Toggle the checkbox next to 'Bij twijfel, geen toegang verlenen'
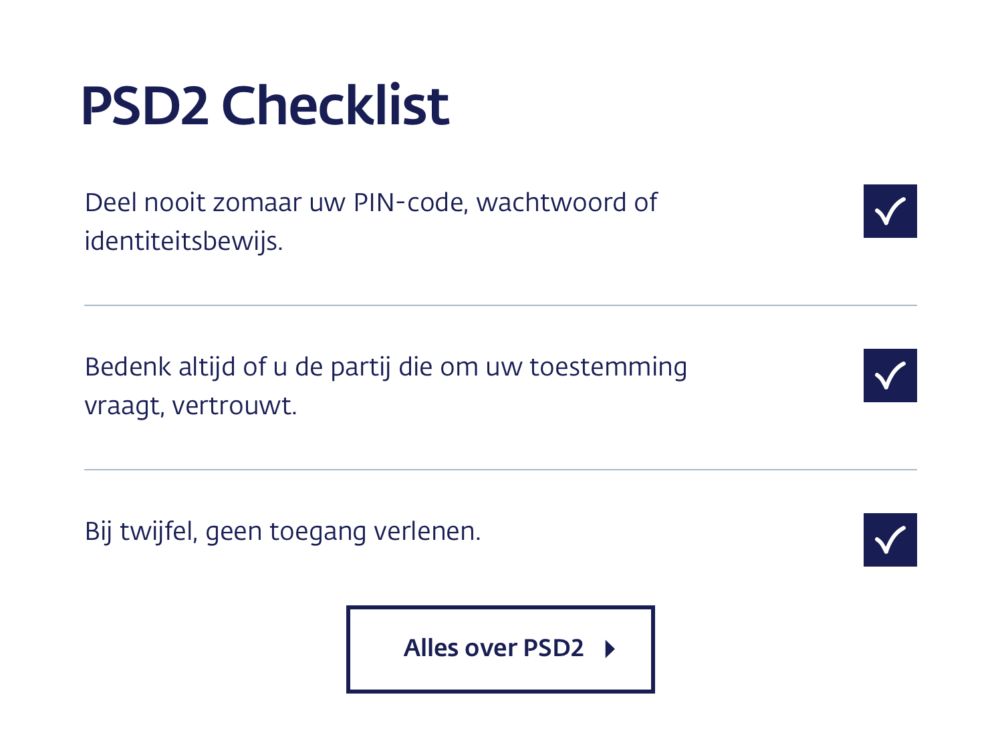 890,540
